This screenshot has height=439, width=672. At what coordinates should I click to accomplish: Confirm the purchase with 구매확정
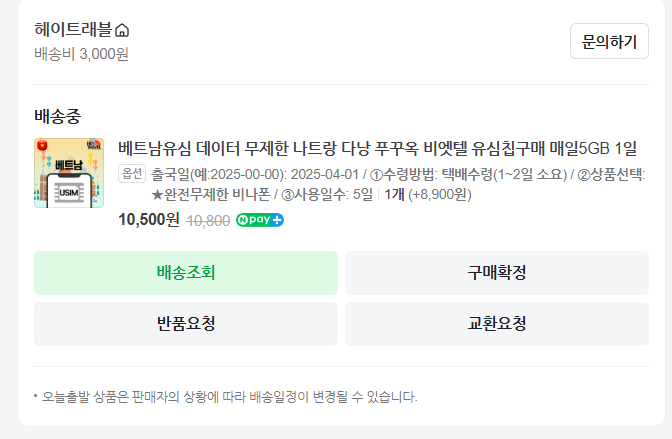[497, 273]
